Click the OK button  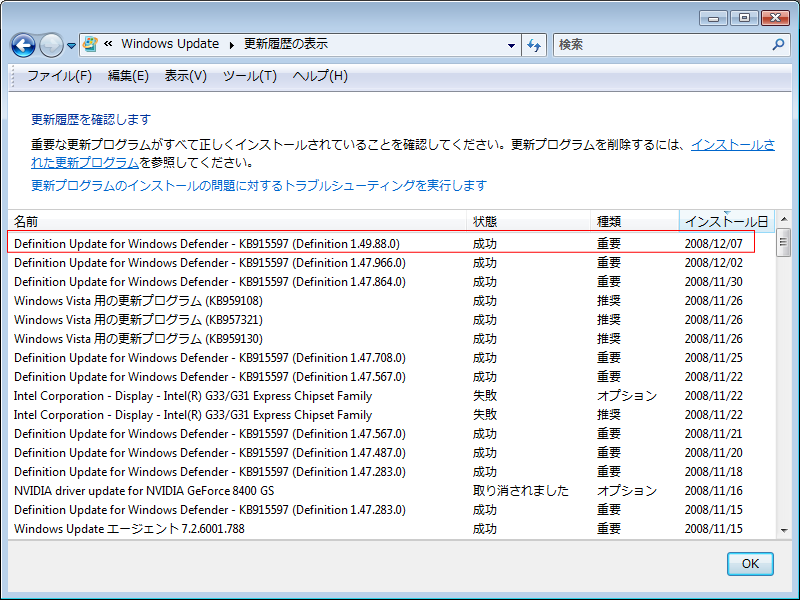pyautogui.click(x=750, y=564)
